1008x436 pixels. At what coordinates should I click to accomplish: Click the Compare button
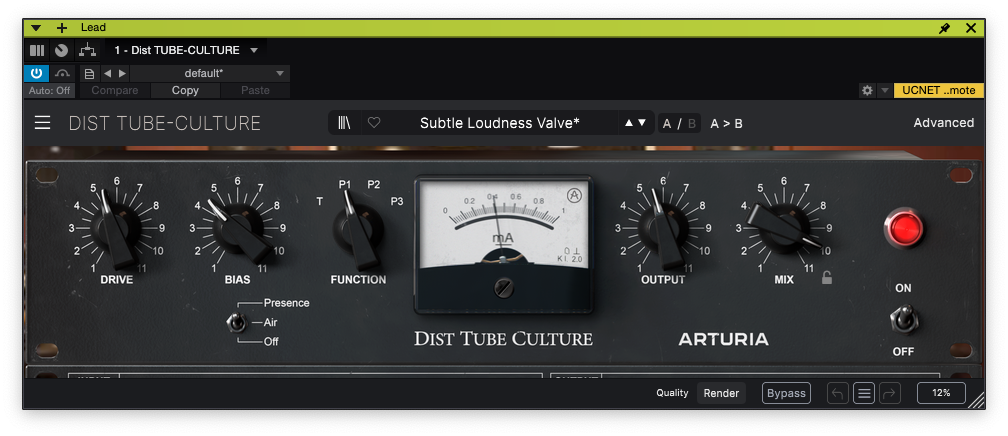tap(114, 91)
